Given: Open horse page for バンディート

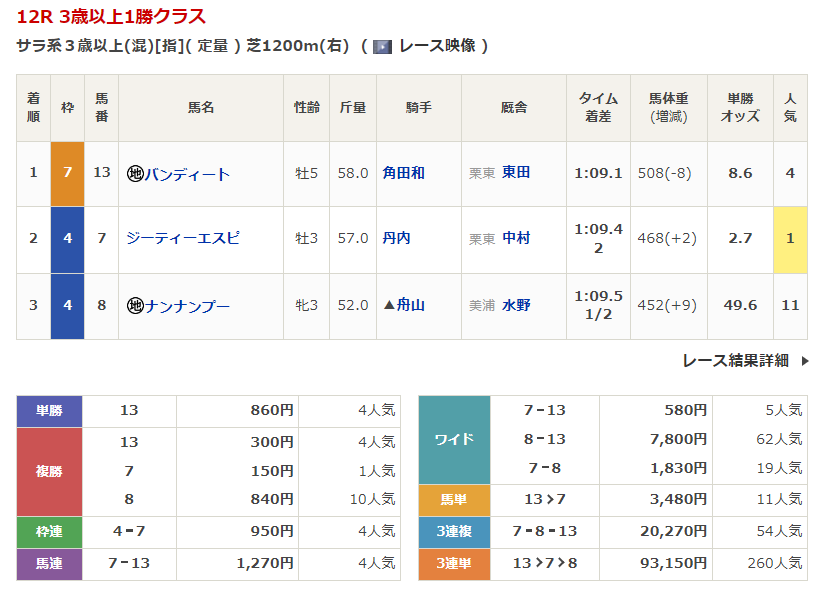Looking at the screenshot, I should 187,174.
